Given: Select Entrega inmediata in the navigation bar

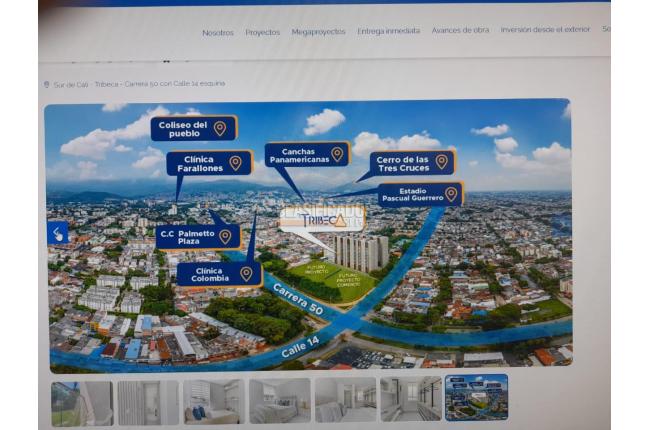Looking at the screenshot, I should (x=388, y=31).
